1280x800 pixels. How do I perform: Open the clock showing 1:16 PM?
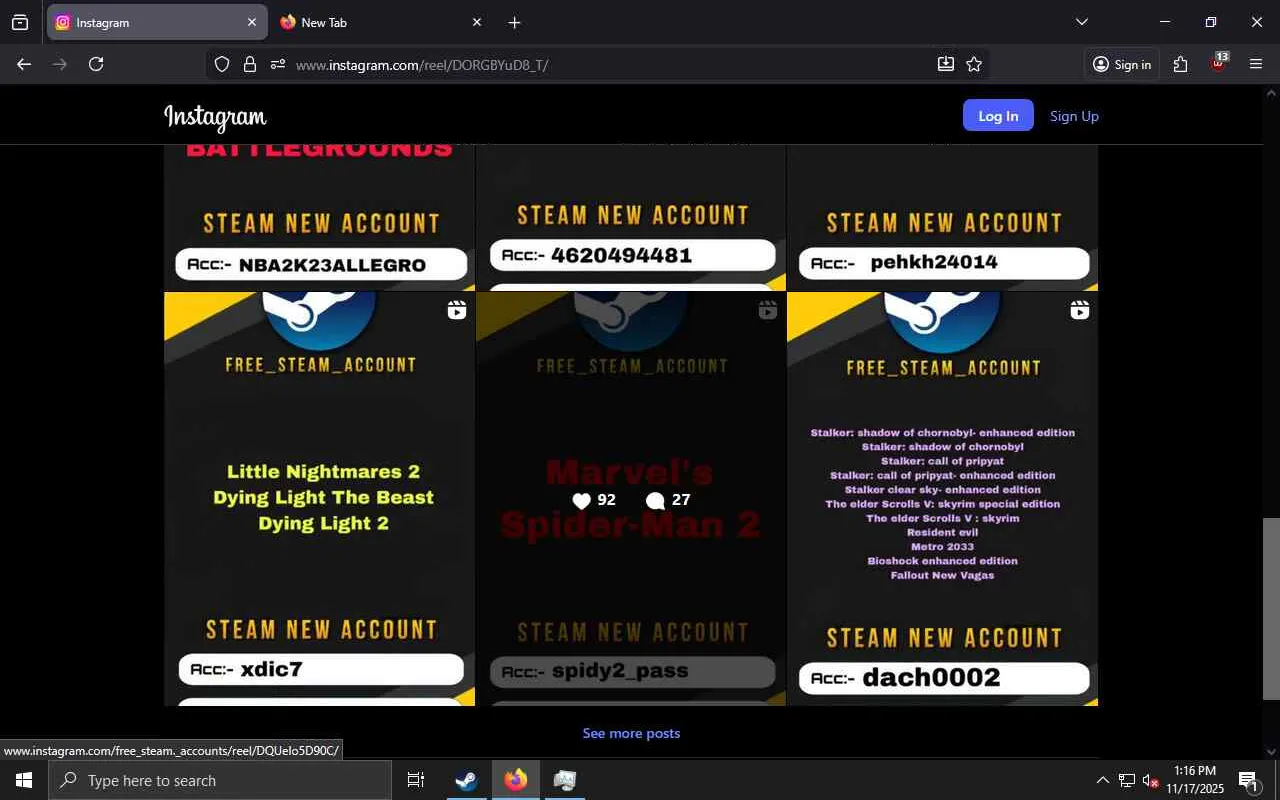[1195, 780]
